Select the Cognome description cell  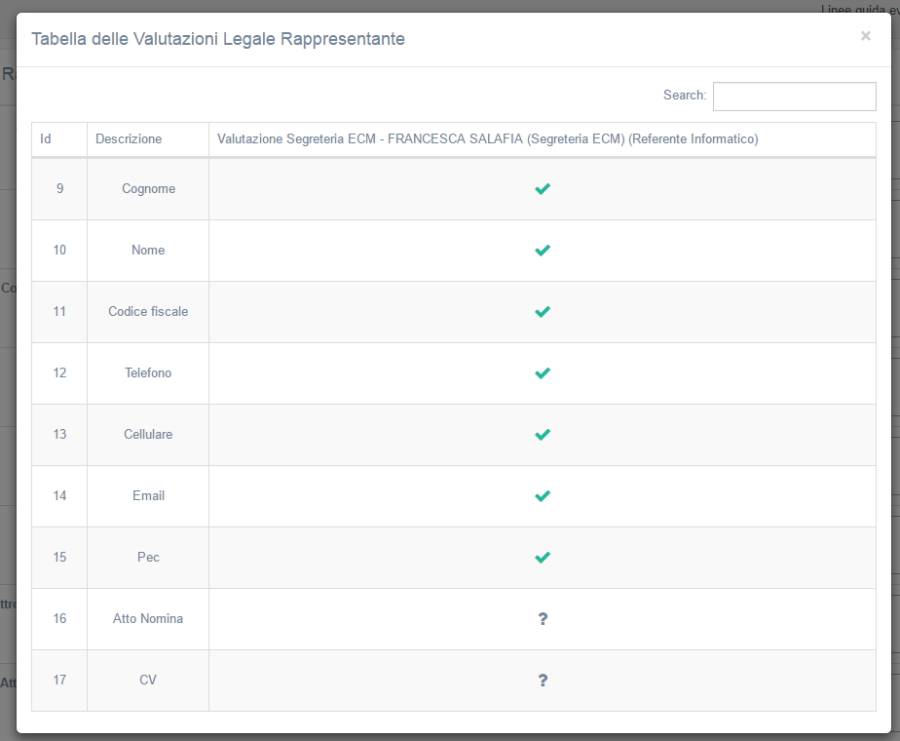(148, 189)
